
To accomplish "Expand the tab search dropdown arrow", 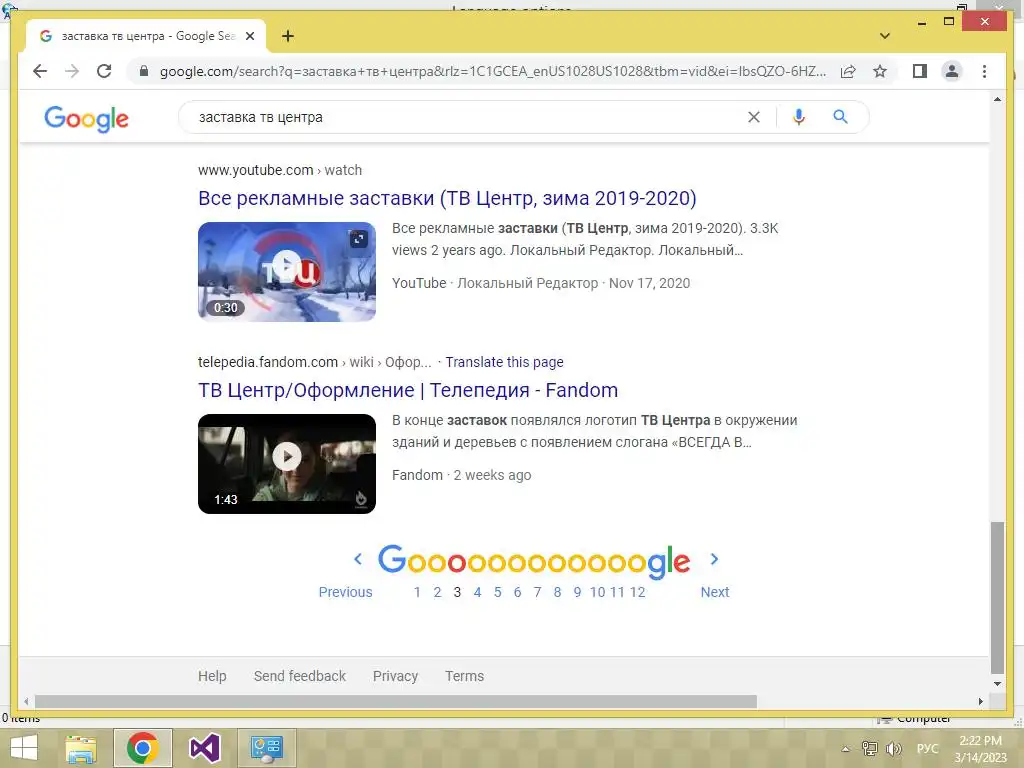I will (x=885, y=36).
